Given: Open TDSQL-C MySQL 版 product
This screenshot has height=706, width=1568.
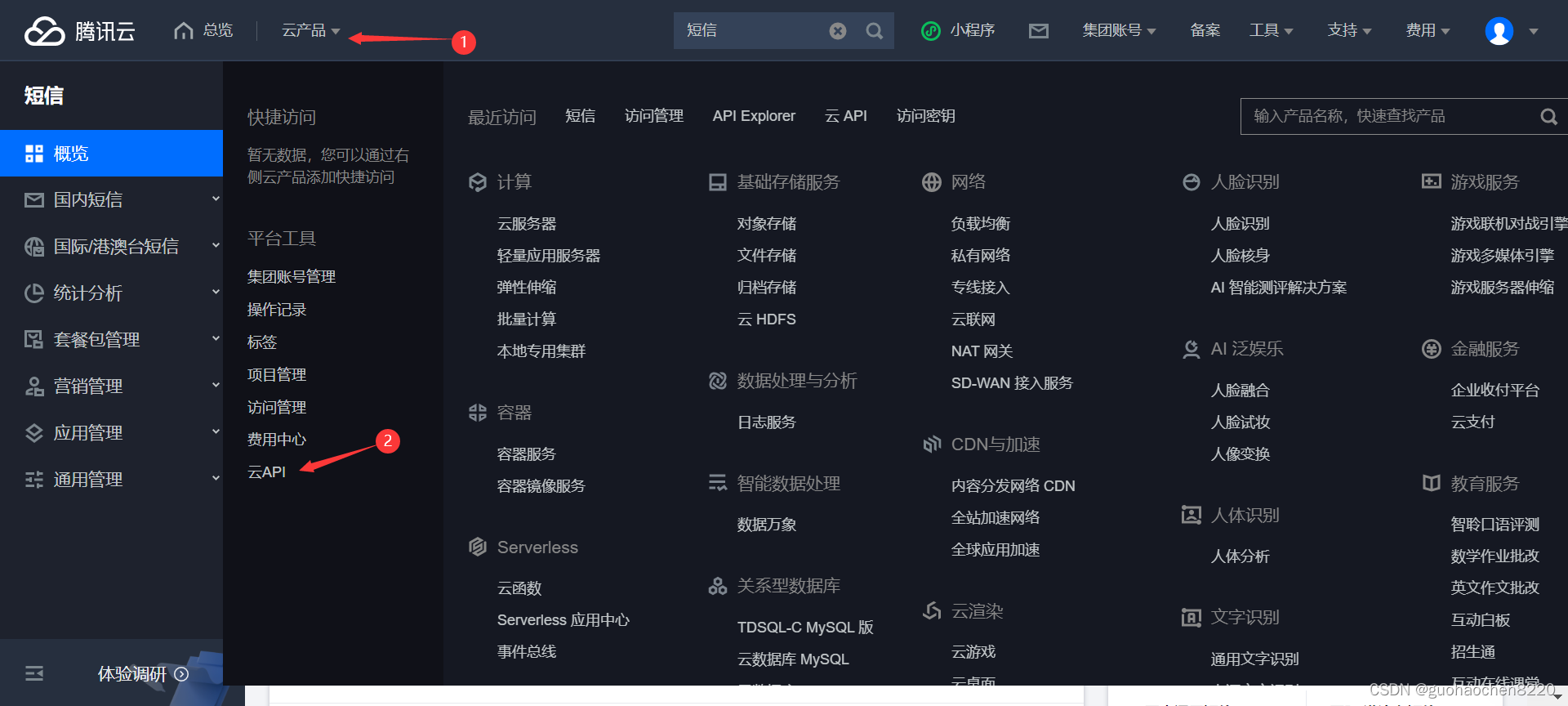Looking at the screenshot, I should pos(805,628).
